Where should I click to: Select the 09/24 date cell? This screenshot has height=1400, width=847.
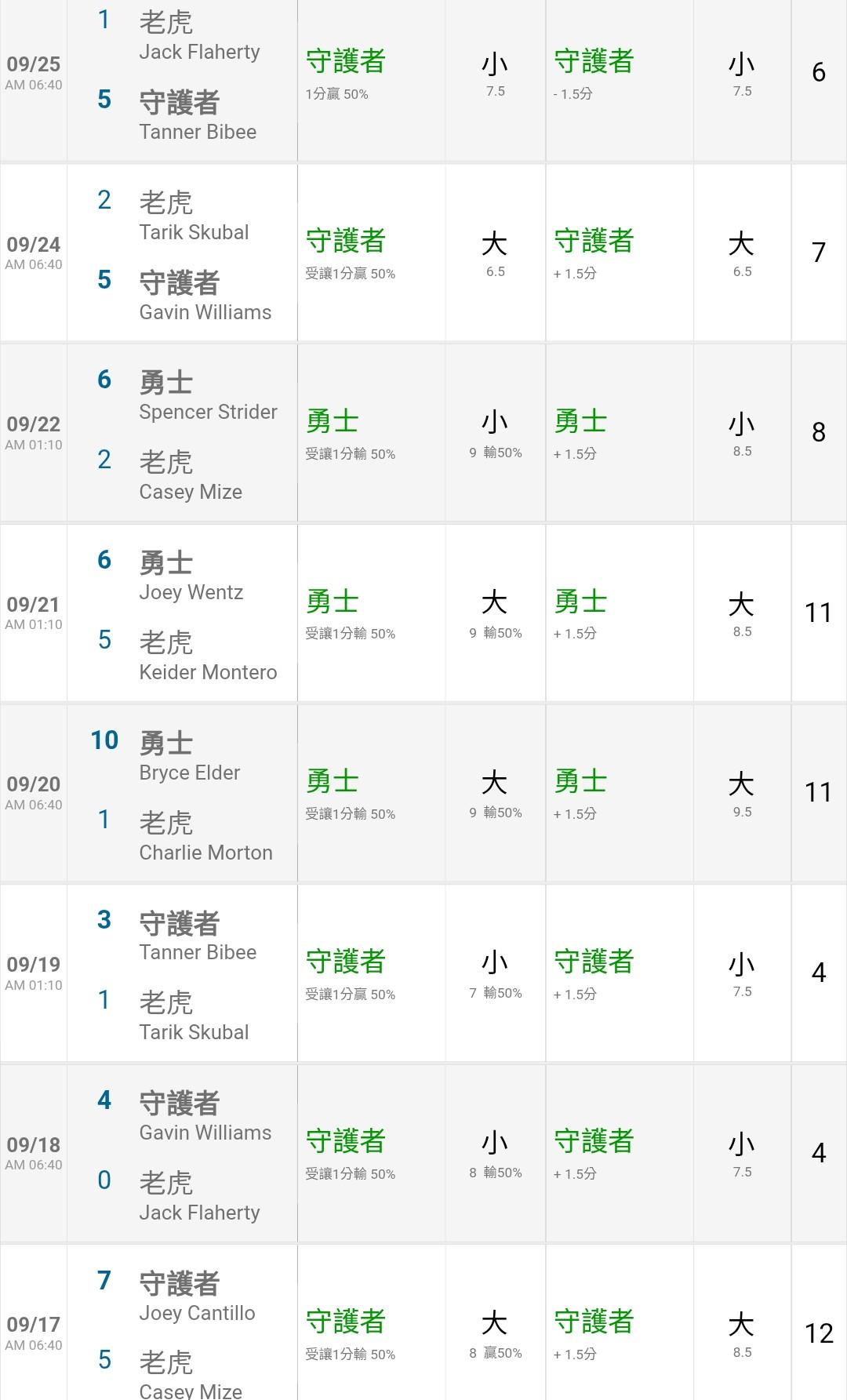tap(34, 245)
